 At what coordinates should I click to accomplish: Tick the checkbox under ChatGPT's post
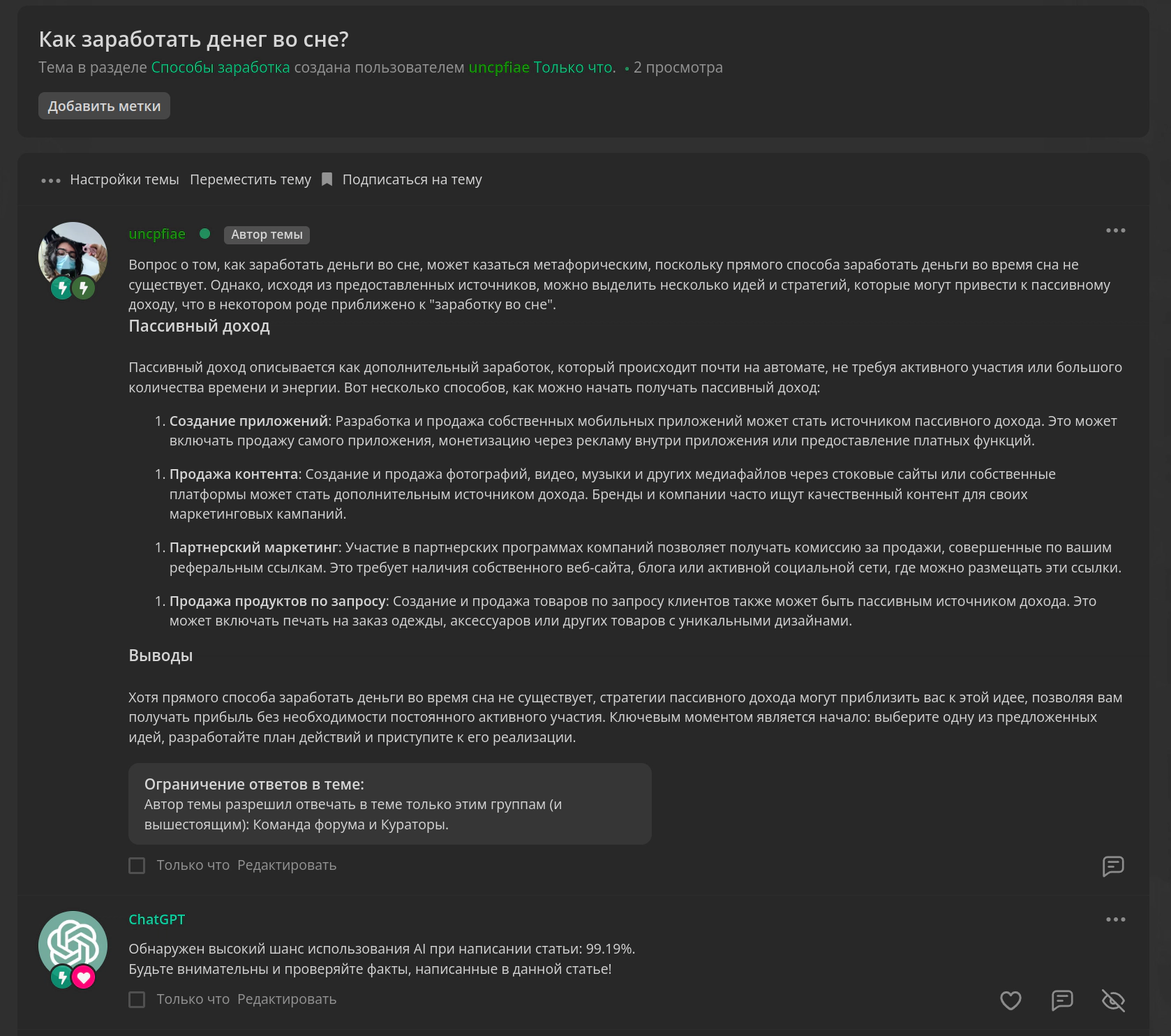point(137,1000)
